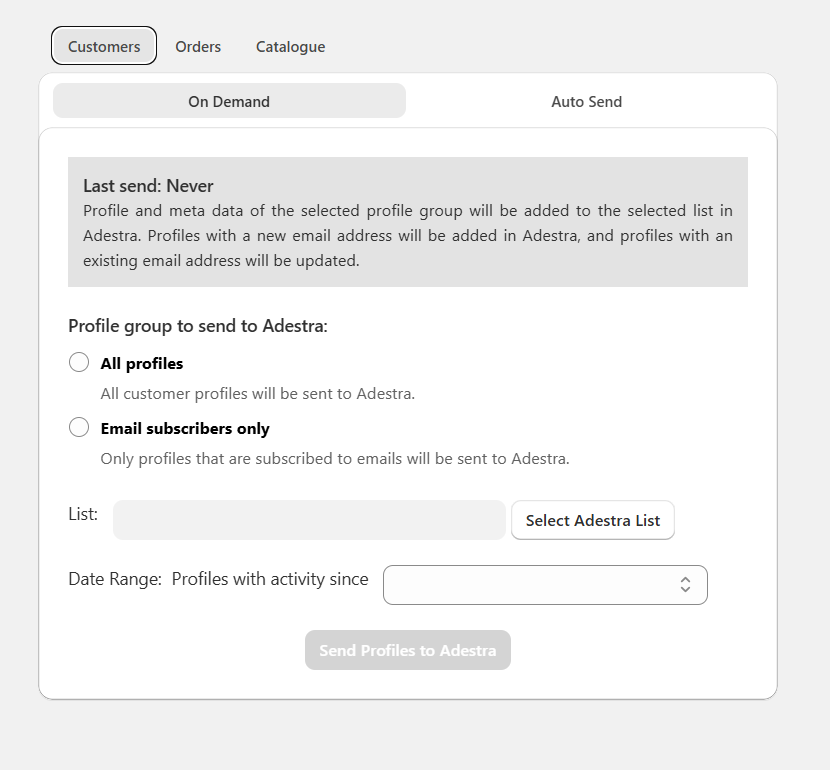Click the Last send: Never info box

[407, 222]
